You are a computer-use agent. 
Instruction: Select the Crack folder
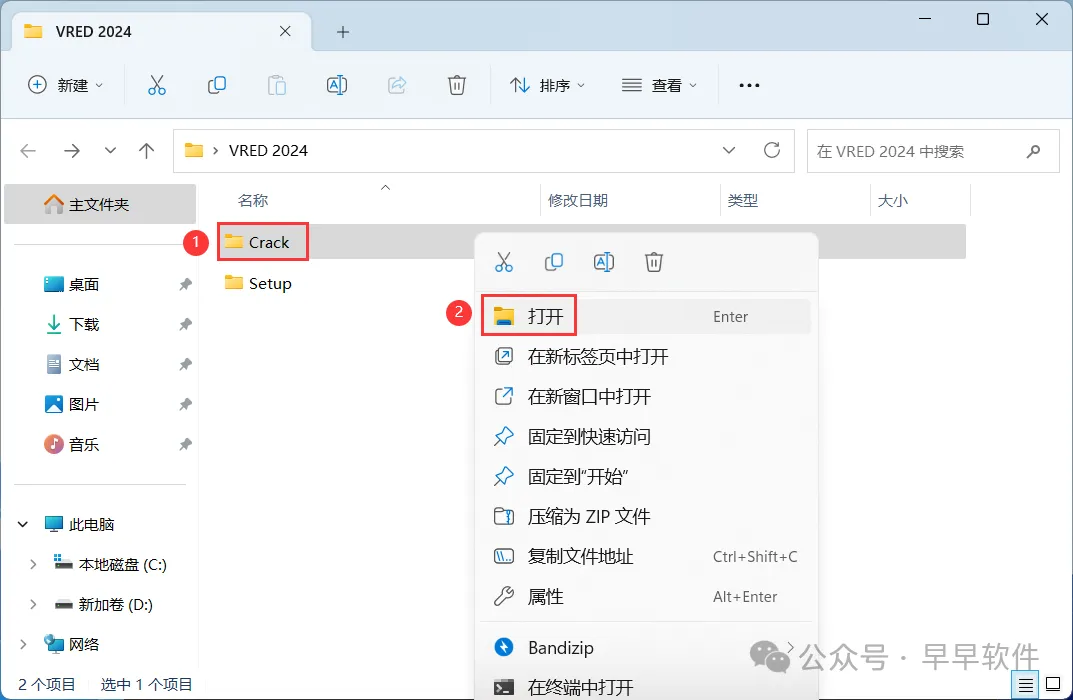(x=268, y=242)
